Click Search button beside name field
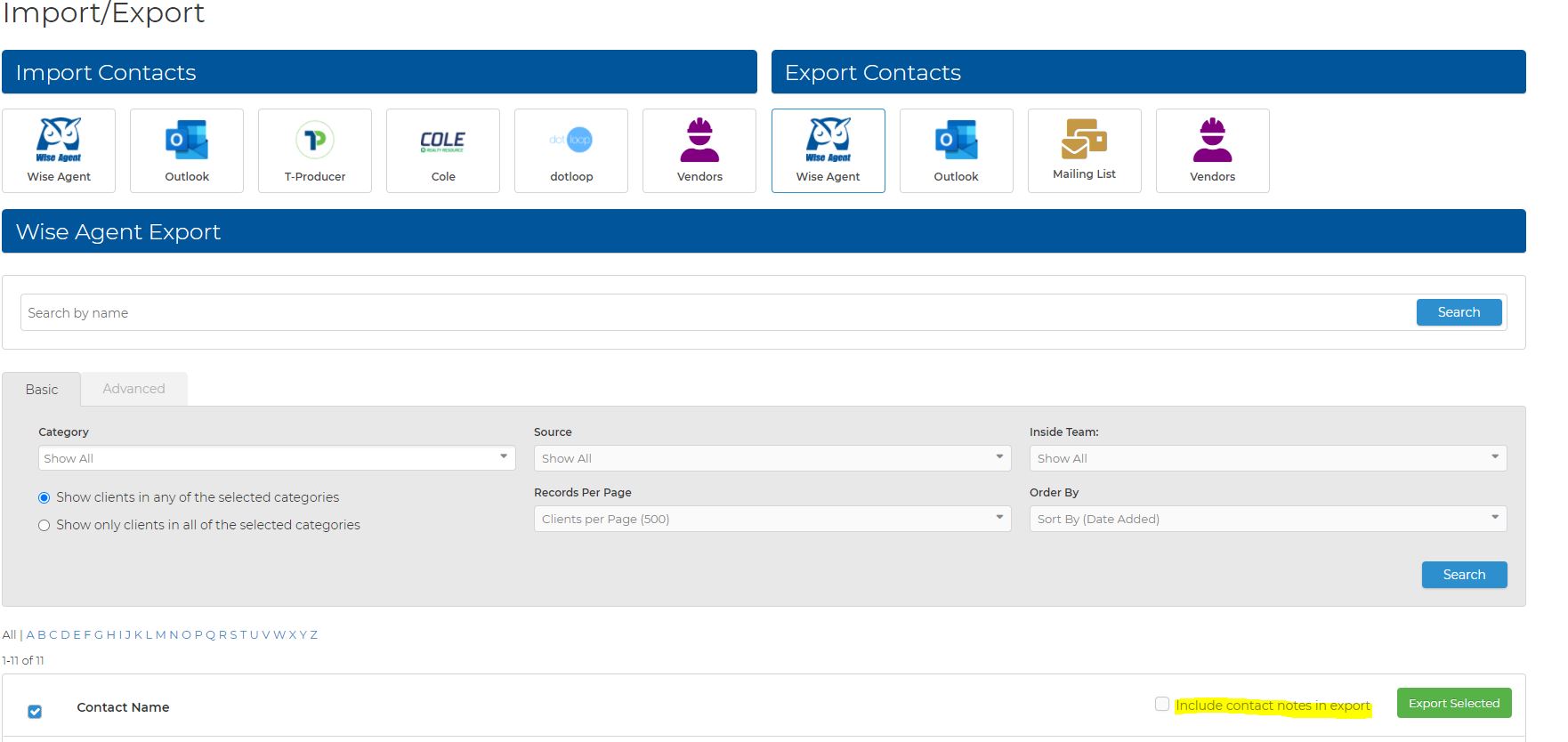The height and width of the screenshot is (742, 1568). (x=1459, y=312)
